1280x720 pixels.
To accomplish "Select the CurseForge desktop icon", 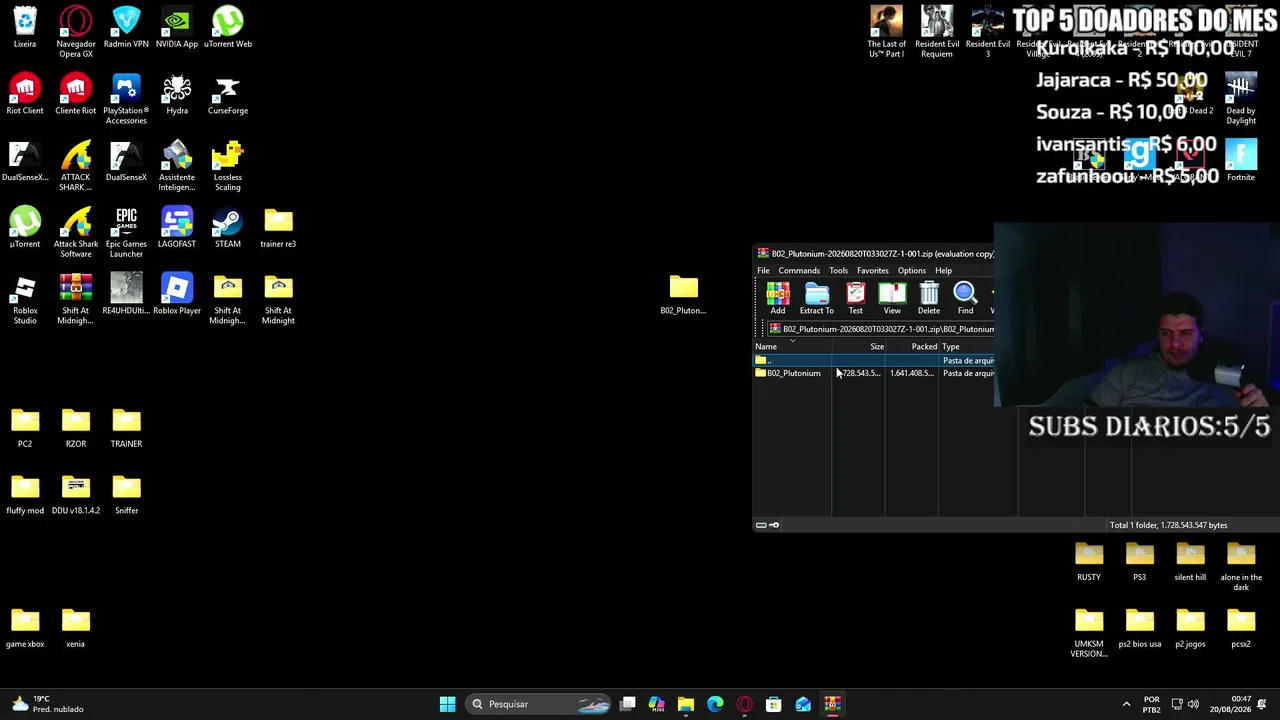I will coord(228,95).
